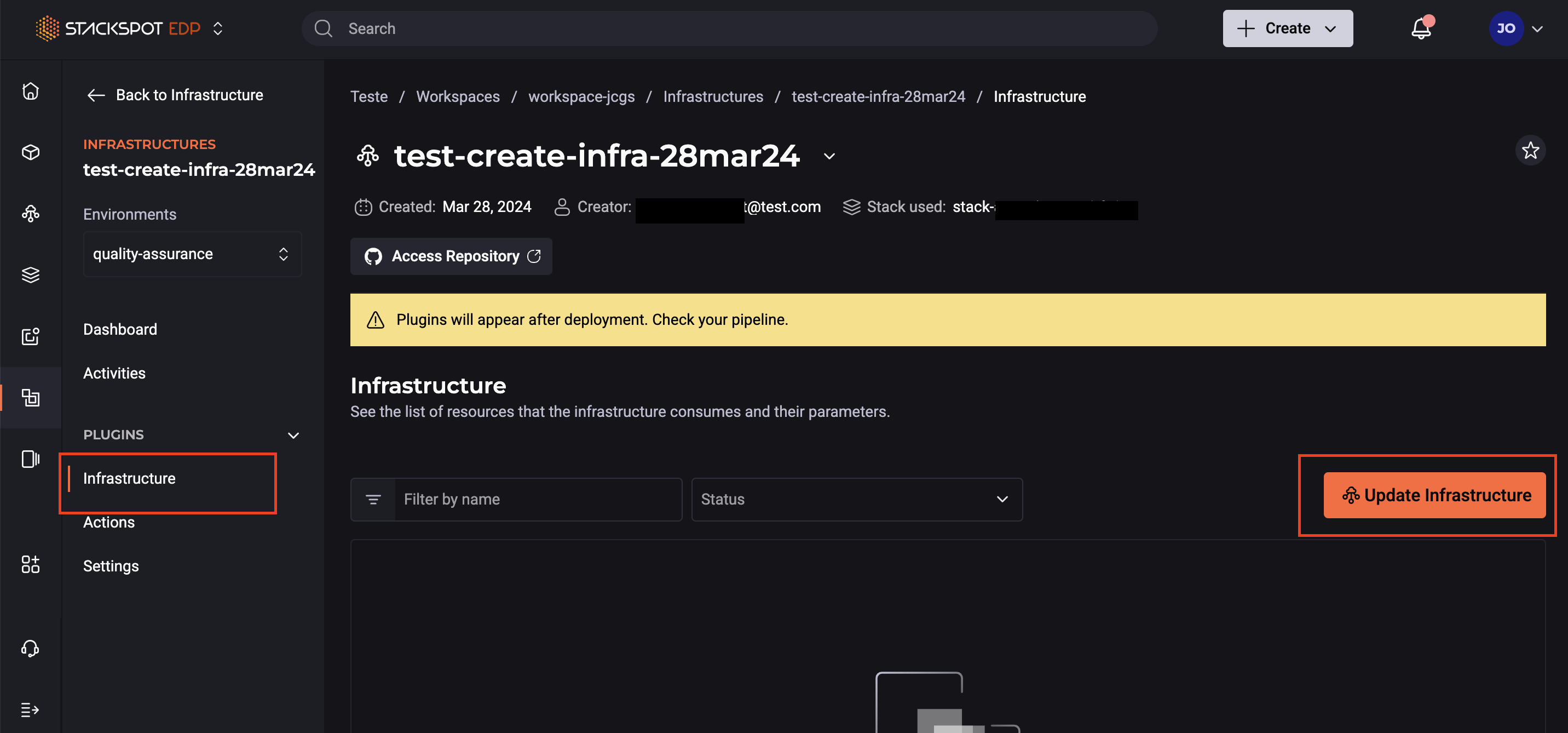1568x733 pixels.
Task: Click the Update Infrastructure button
Action: click(x=1434, y=495)
